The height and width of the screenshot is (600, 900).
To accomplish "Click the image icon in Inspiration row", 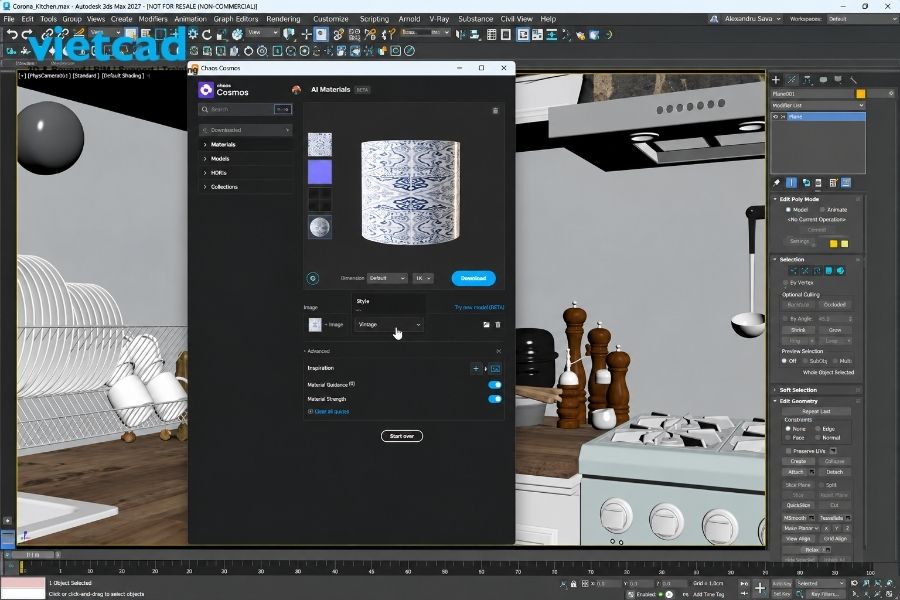I will click(495, 369).
